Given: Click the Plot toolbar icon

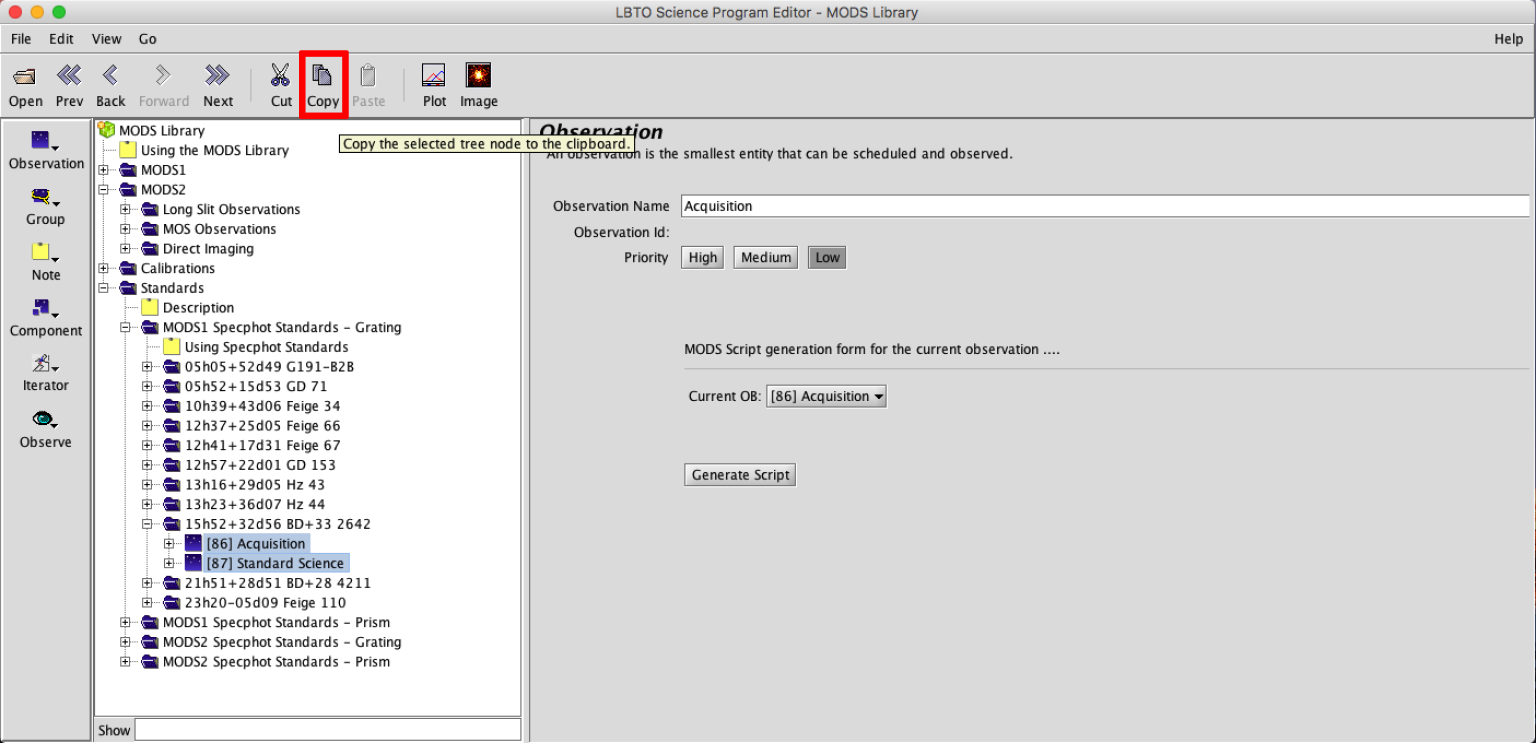Looking at the screenshot, I should pyautogui.click(x=434, y=76).
